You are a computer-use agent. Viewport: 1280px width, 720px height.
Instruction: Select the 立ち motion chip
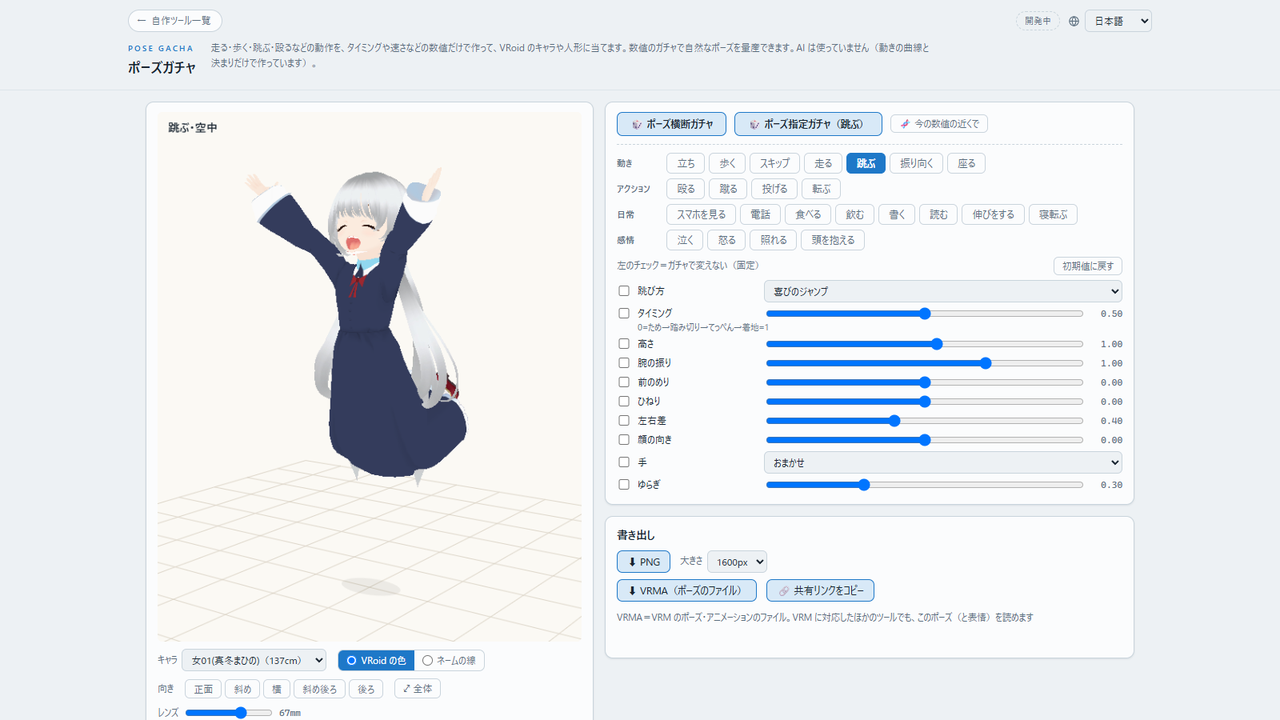[x=686, y=163]
